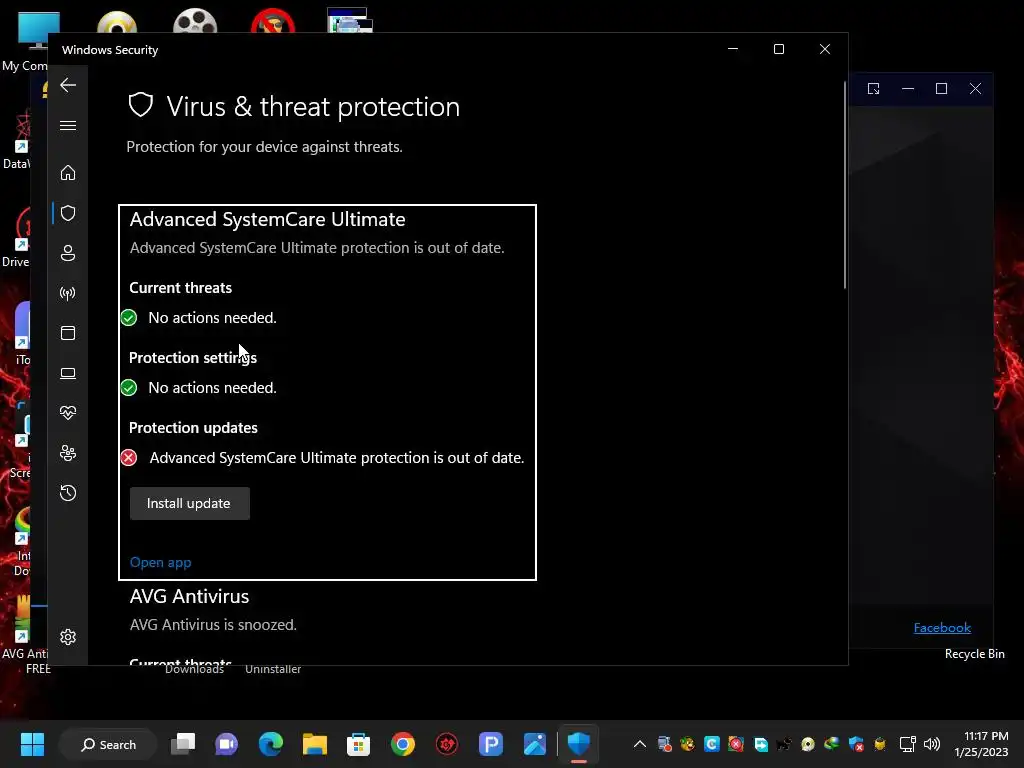Open the Home section in sidebar
Viewport: 1024px width, 768px height.
tap(68, 172)
